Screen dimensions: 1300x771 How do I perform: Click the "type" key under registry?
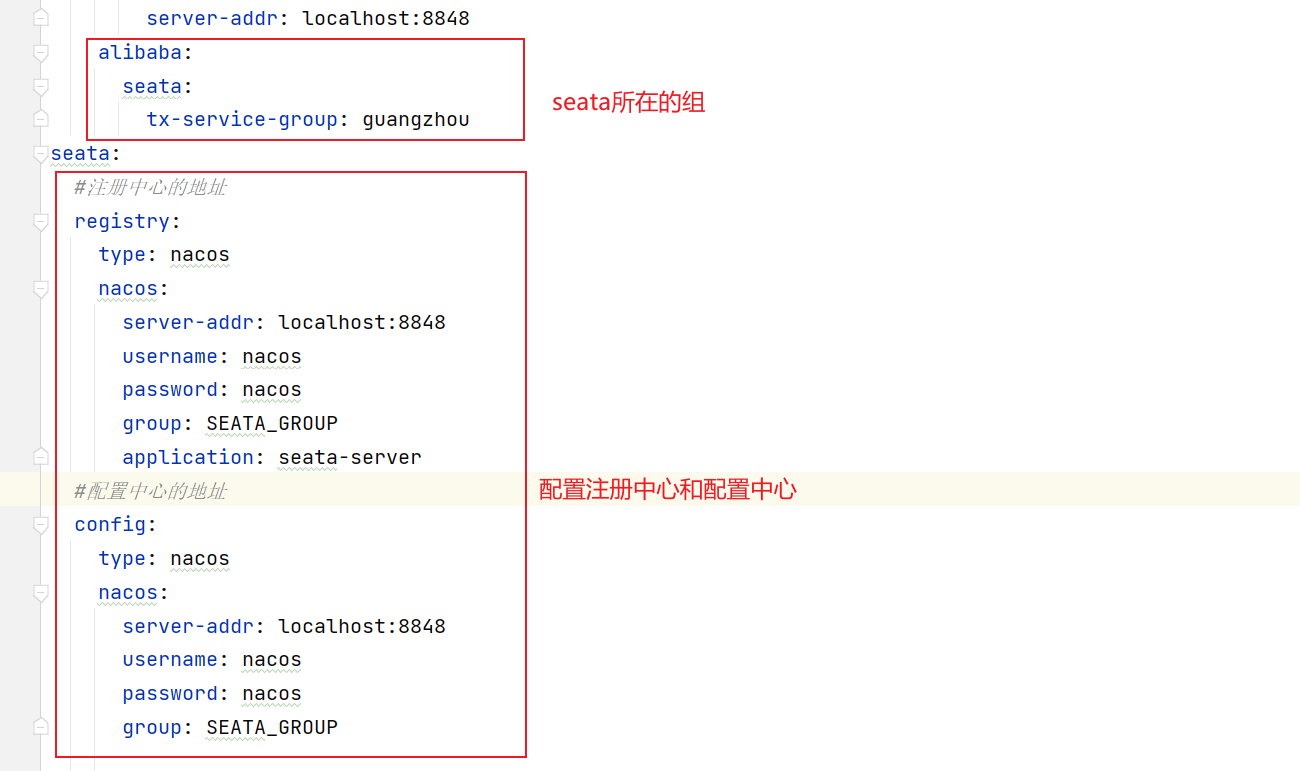tap(122, 255)
